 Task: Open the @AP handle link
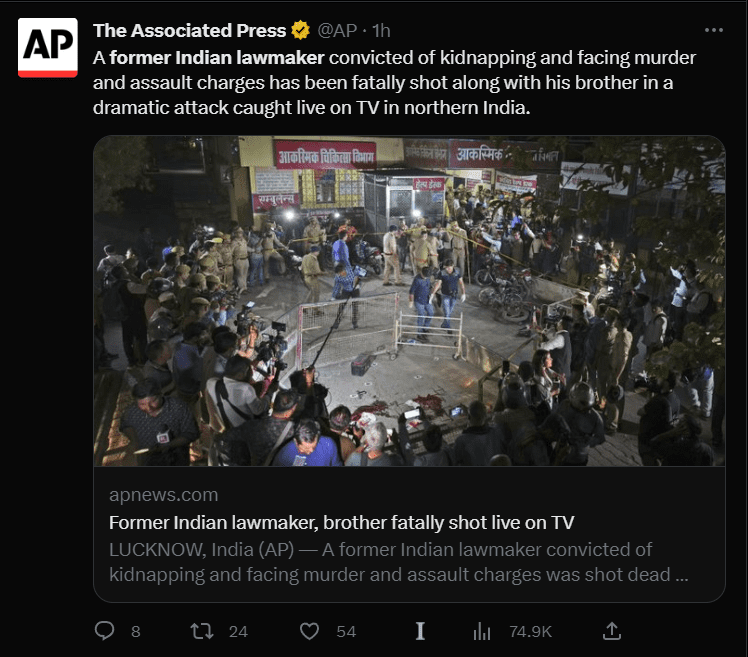[338, 31]
